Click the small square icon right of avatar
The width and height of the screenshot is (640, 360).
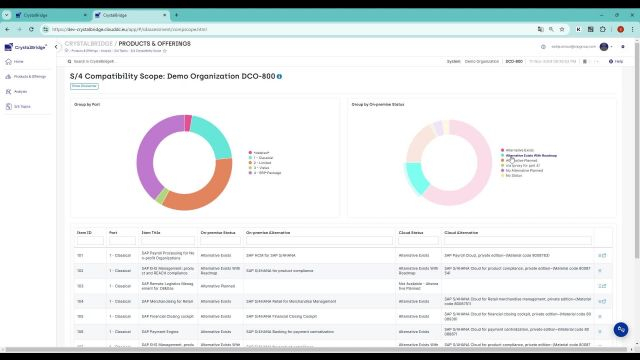[x=623, y=47]
